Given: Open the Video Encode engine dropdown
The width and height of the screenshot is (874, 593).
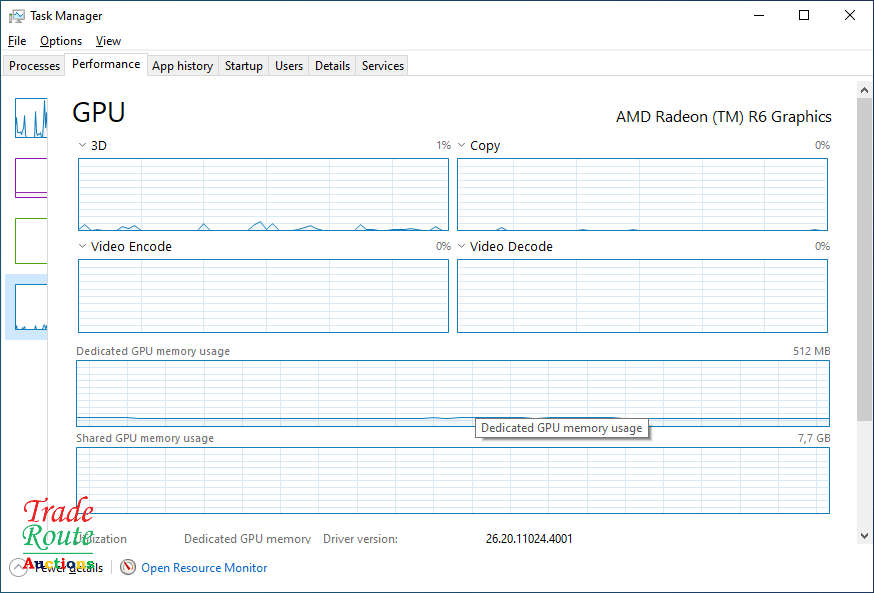Looking at the screenshot, I should point(83,247).
